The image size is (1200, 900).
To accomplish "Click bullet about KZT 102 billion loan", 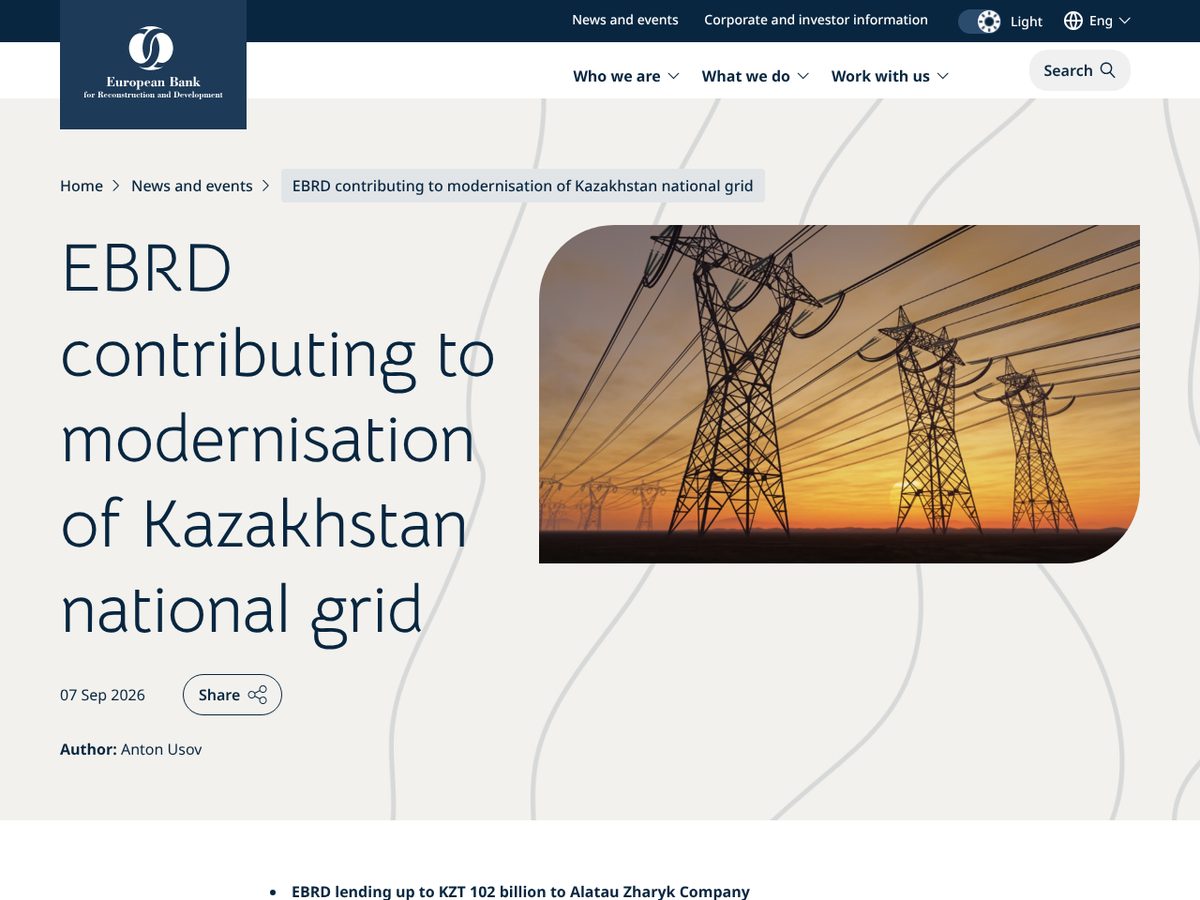I will click(520, 891).
